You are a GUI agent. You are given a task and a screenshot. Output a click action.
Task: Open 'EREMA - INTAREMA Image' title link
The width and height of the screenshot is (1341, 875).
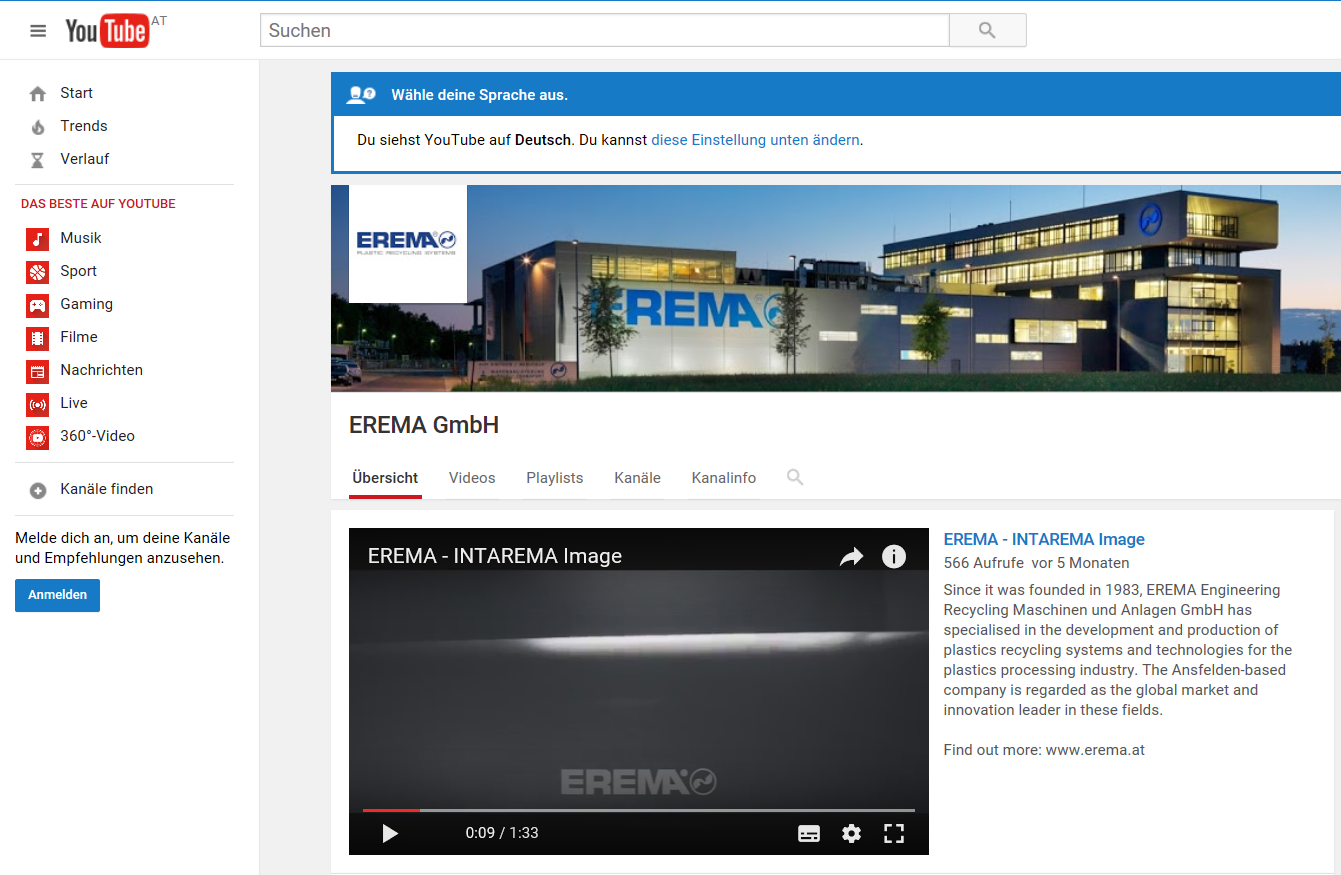coord(1044,539)
